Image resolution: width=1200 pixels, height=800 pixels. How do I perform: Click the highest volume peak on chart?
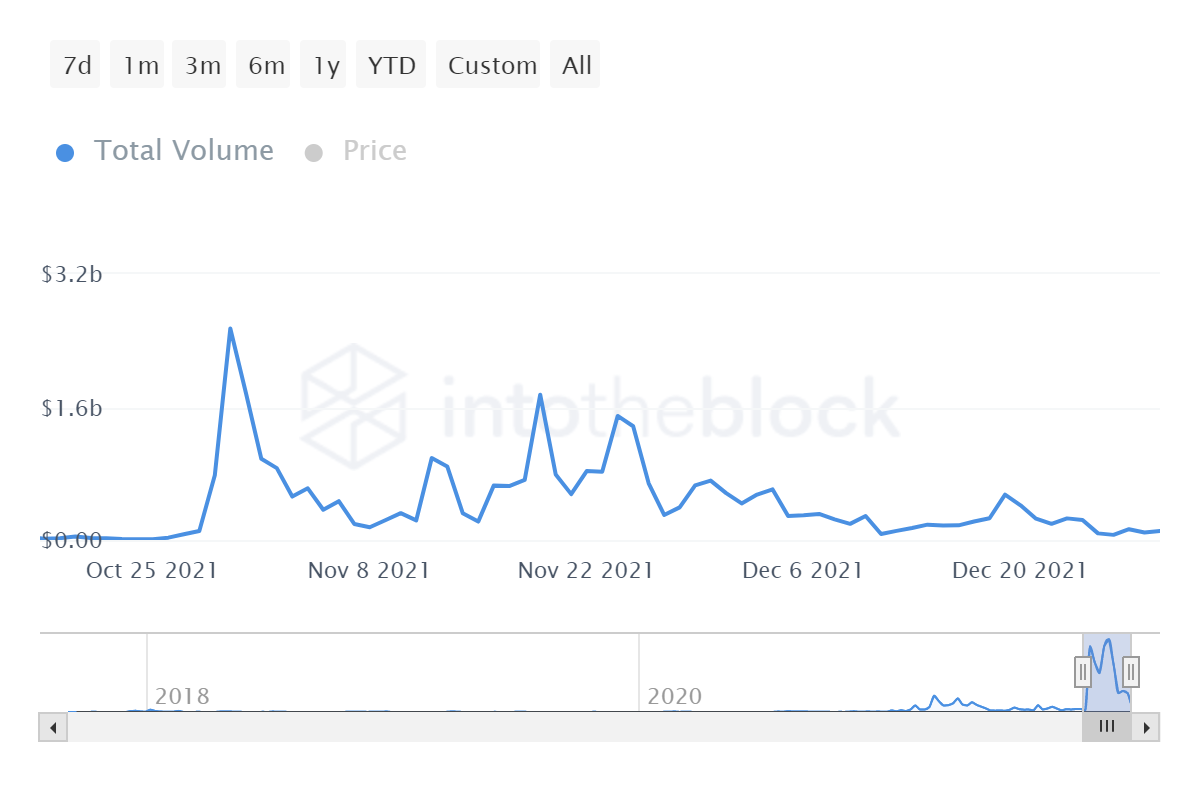[x=230, y=329]
